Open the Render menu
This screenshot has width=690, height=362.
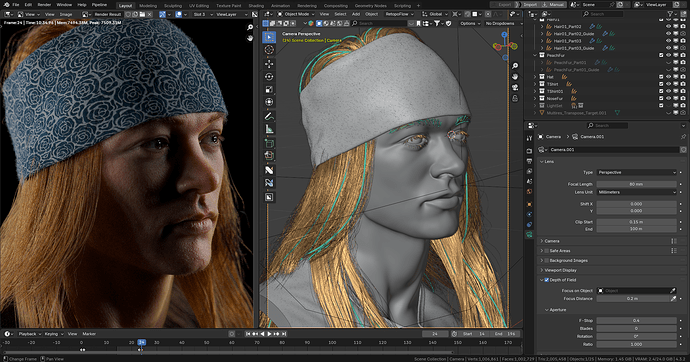44,5
